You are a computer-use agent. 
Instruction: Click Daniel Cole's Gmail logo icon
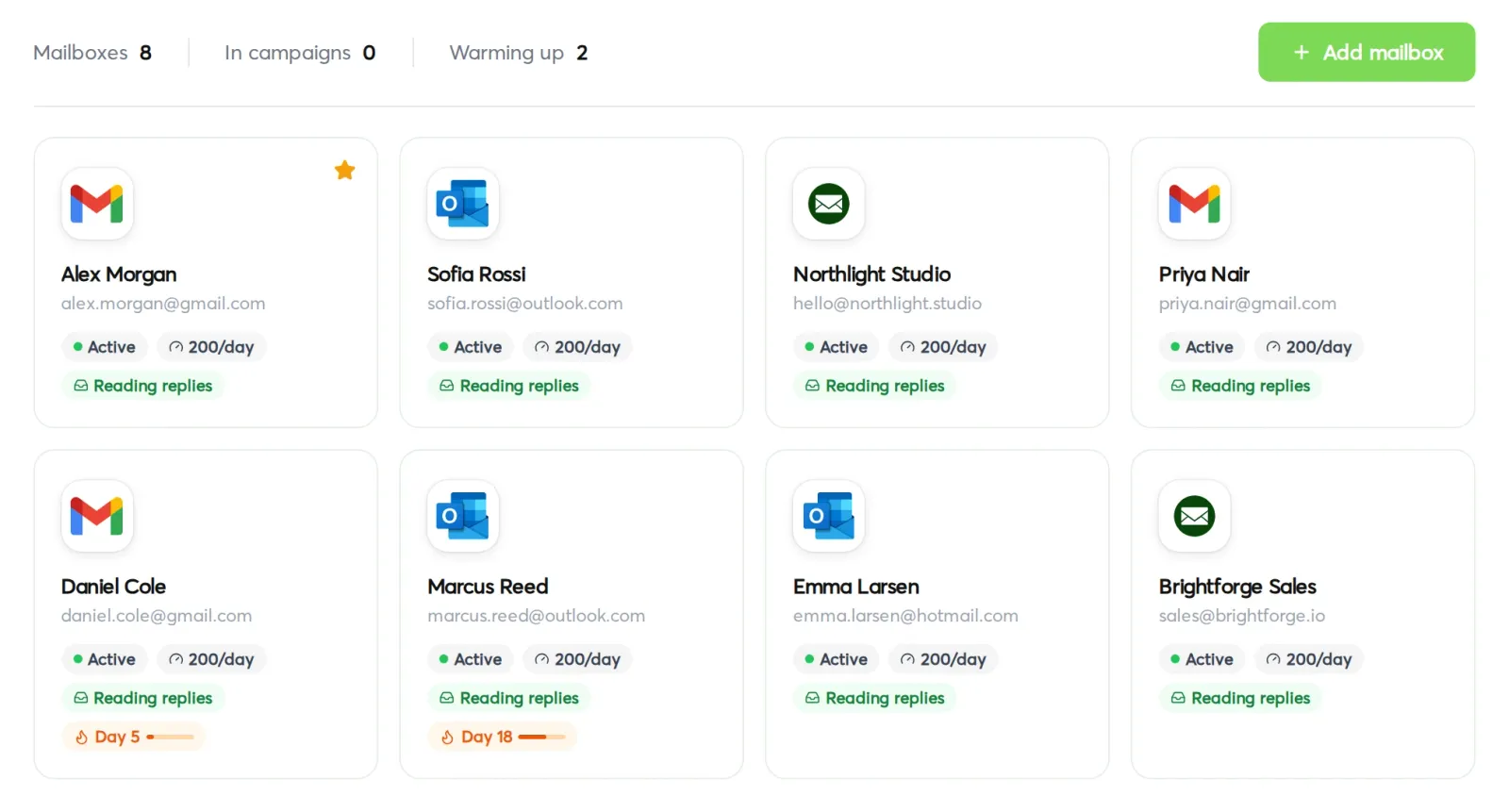pyautogui.click(x=97, y=516)
